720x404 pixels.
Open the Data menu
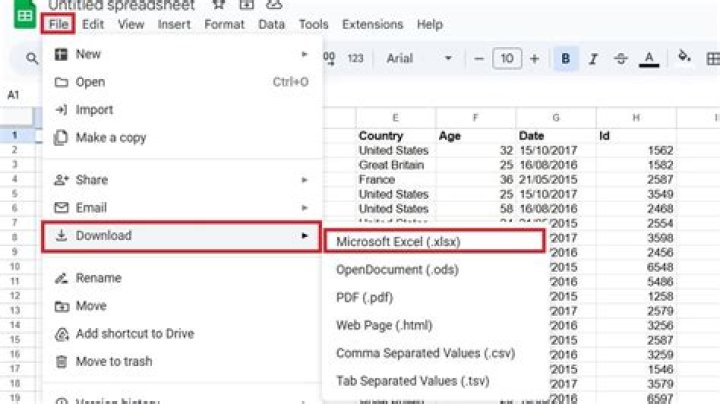(x=271, y=24)
